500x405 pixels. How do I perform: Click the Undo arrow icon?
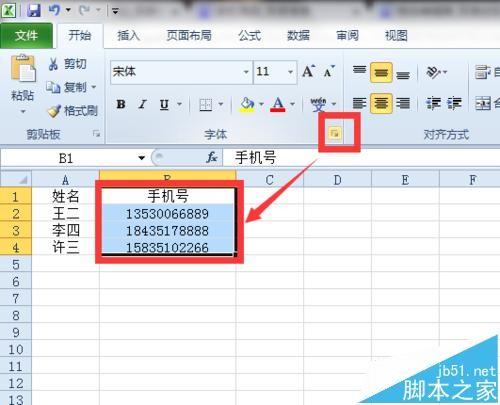pos(54,10)
